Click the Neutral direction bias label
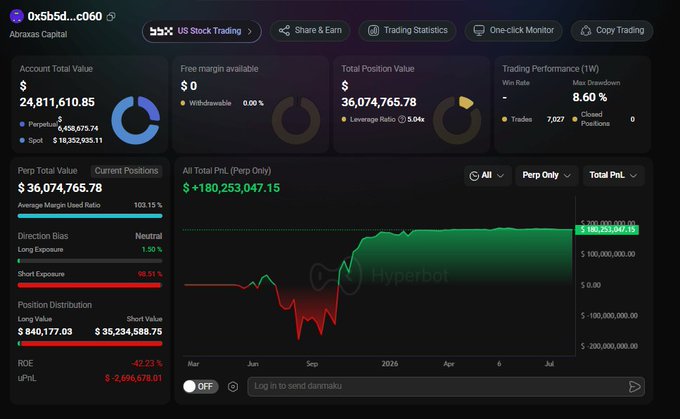680x419 pixels. 148,236
